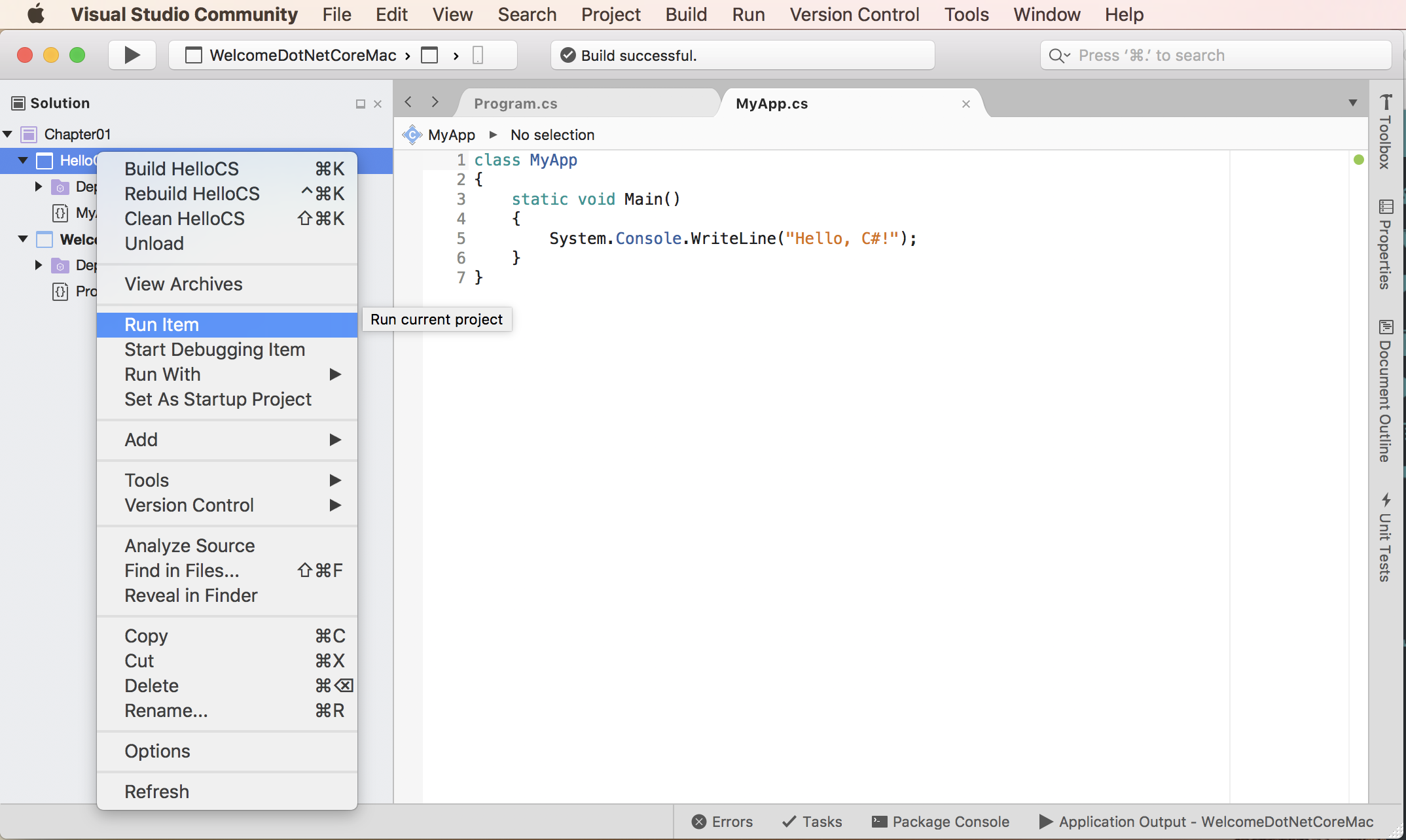Open the document tabs dropdown arrow
The height and width of the screenshot is (840, 1406).
(1353, 103)
